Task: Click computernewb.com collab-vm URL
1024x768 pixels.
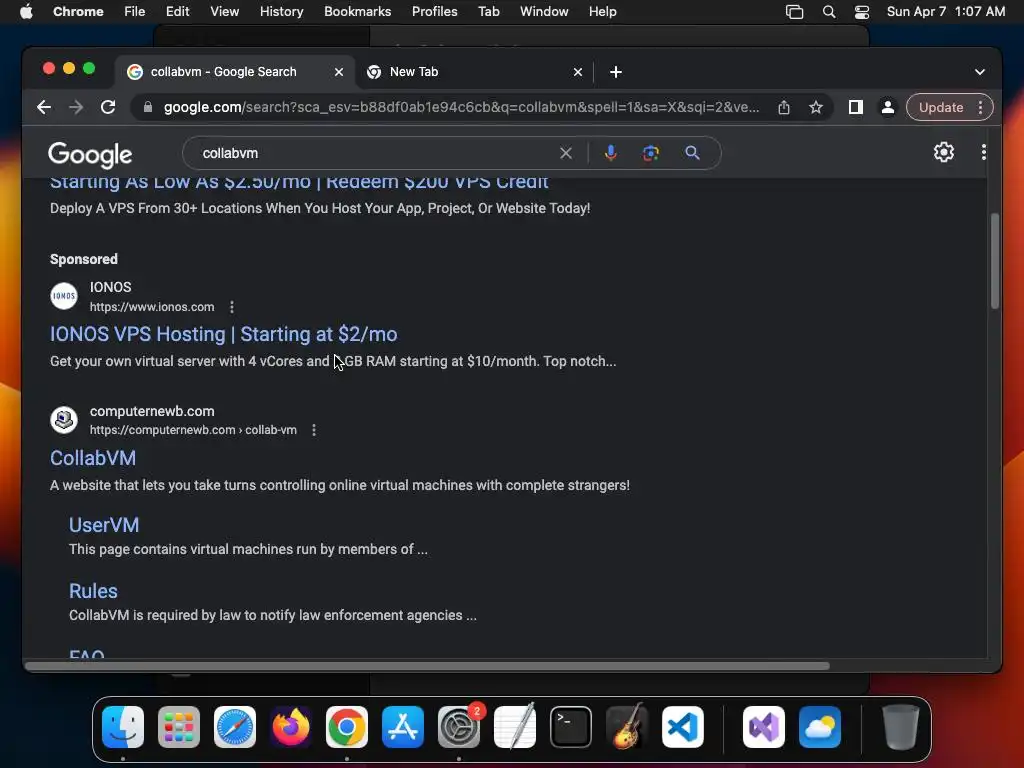Action: [193, 430]
